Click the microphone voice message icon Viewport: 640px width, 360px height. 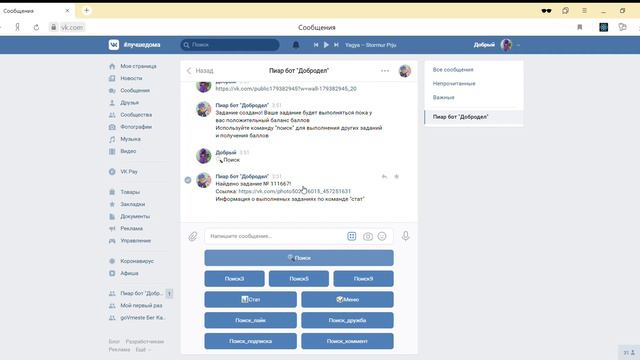(x=405, y=236)
